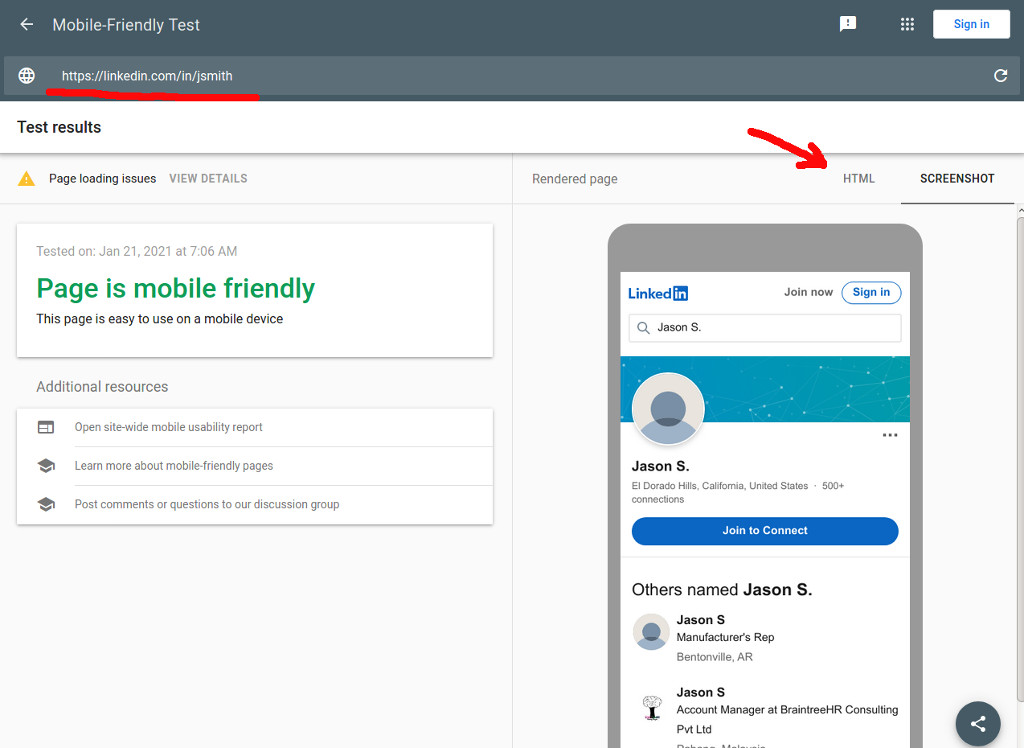1024x748 pixels.
Task: Click the Others named Jason S. heading
Action: coord(722,590)
